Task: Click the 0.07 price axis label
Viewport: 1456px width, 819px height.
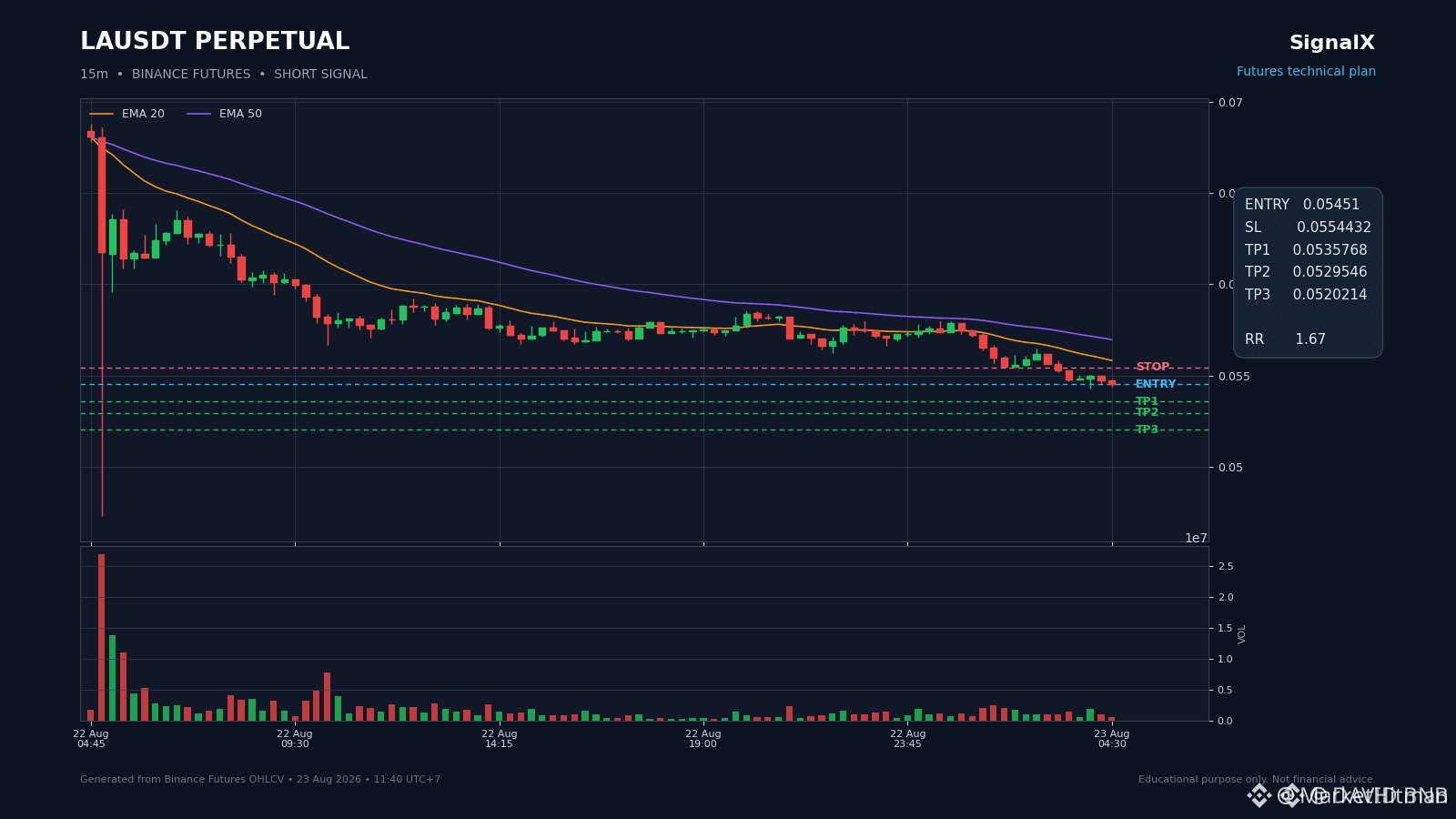Action: 1231,103
